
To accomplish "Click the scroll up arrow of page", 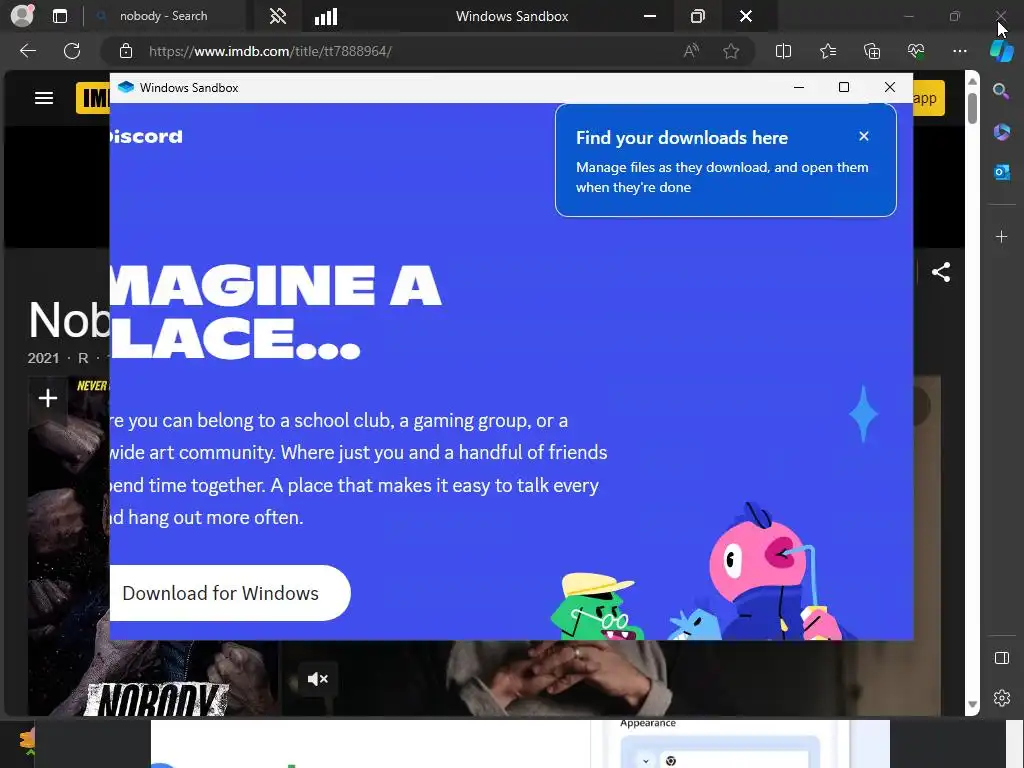I will point(972,81).
